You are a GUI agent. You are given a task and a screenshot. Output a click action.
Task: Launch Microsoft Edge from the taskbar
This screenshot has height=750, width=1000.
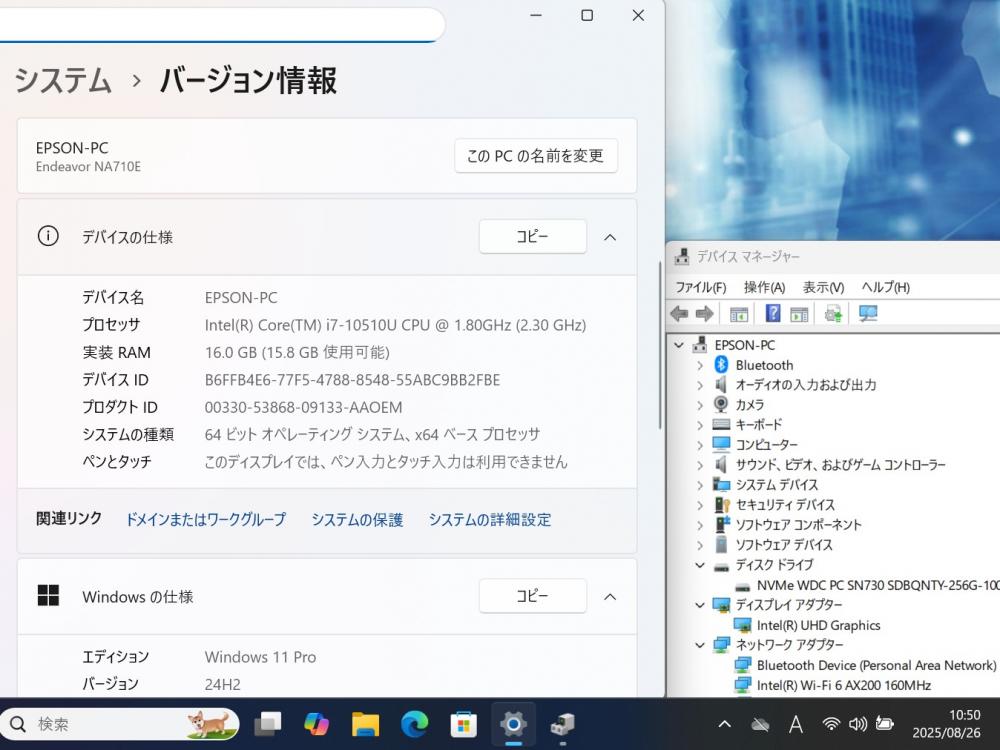(x=415, y=724)
